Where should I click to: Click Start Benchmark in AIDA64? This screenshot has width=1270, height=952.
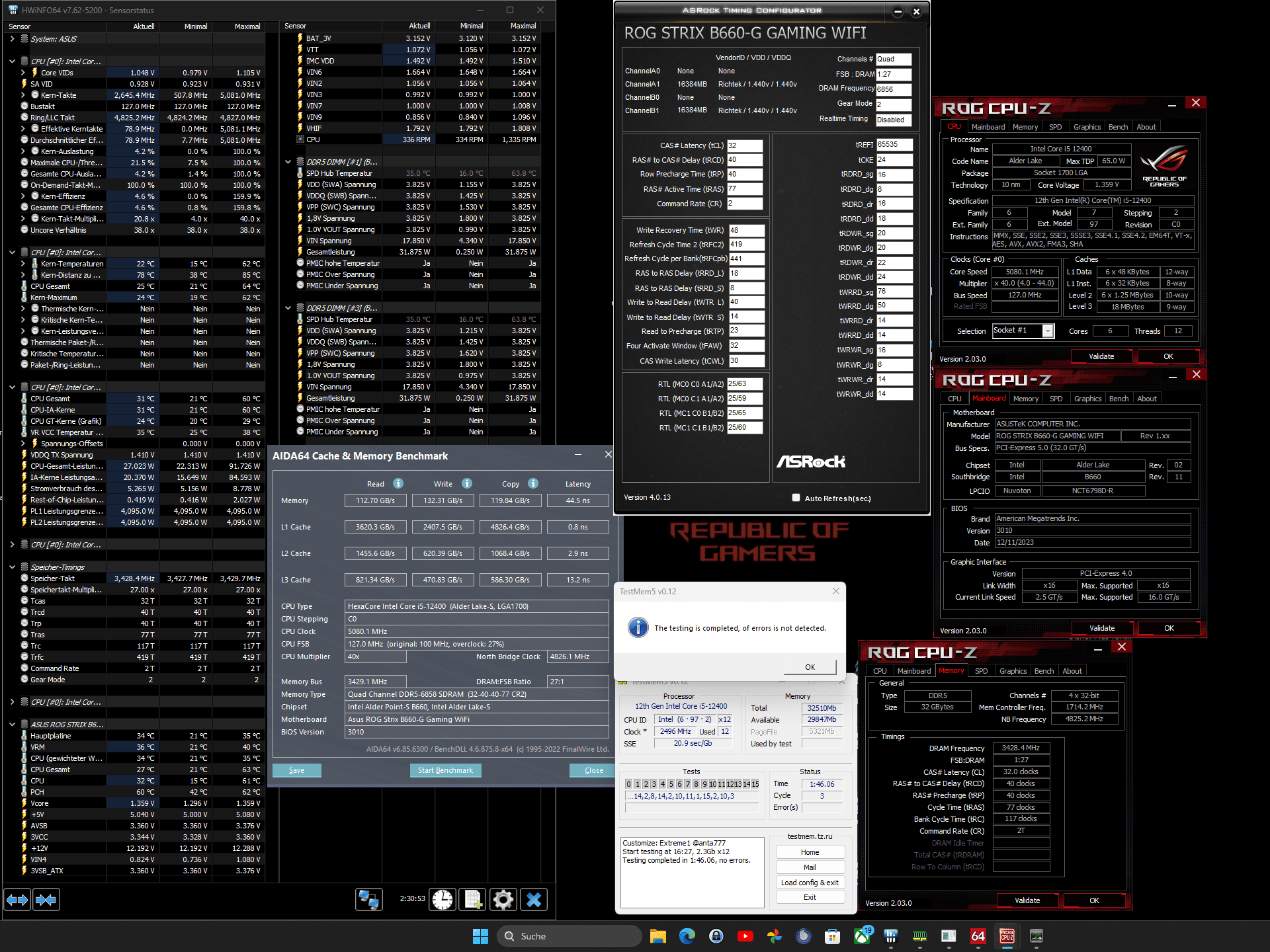tap(445, 770)
